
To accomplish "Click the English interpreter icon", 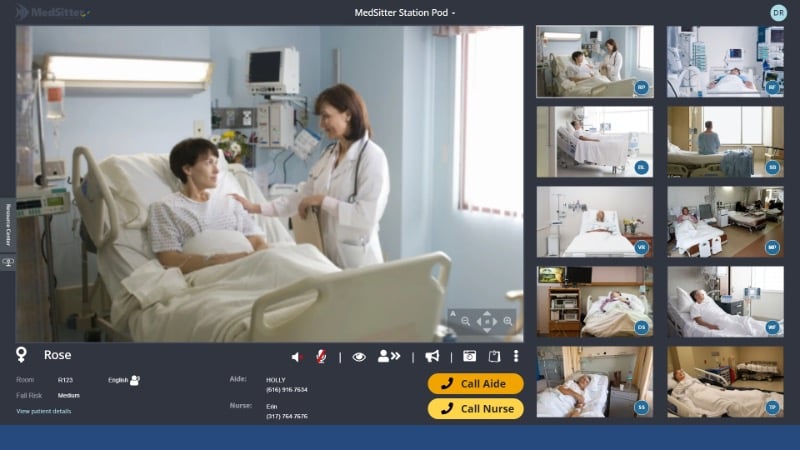I will click(x=135, y=380).
